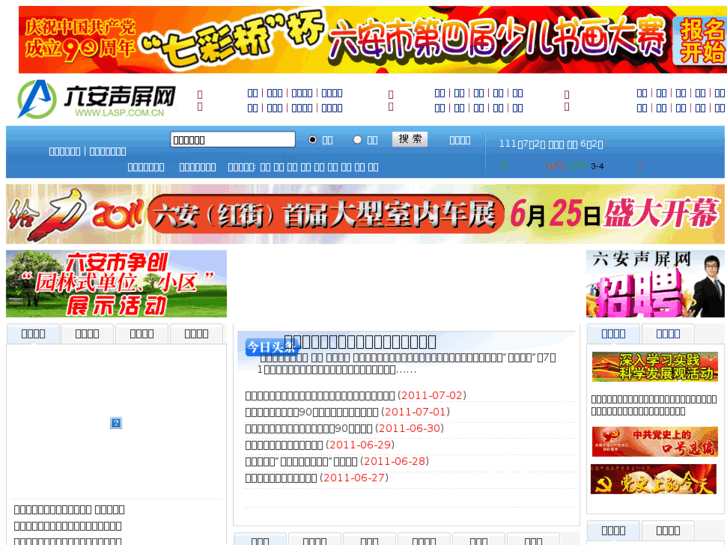
Task: Click the 六安声屏网 site logo
Action: (x=97, y=99)
